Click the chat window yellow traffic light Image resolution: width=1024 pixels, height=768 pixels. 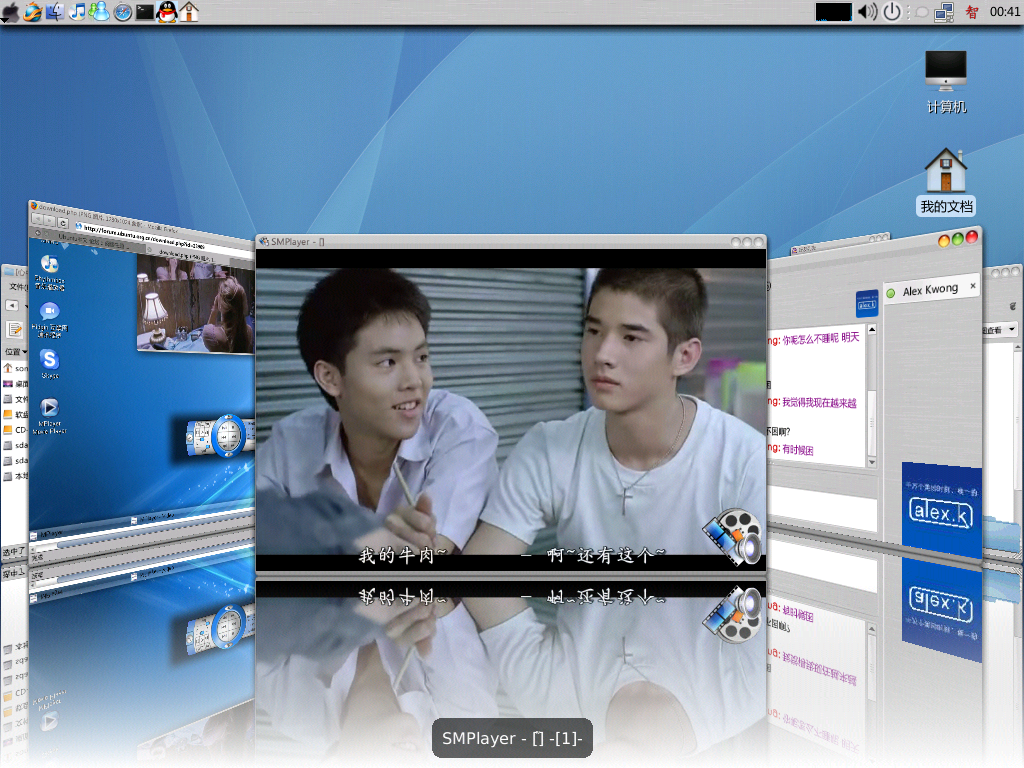[x=944, y=242]
